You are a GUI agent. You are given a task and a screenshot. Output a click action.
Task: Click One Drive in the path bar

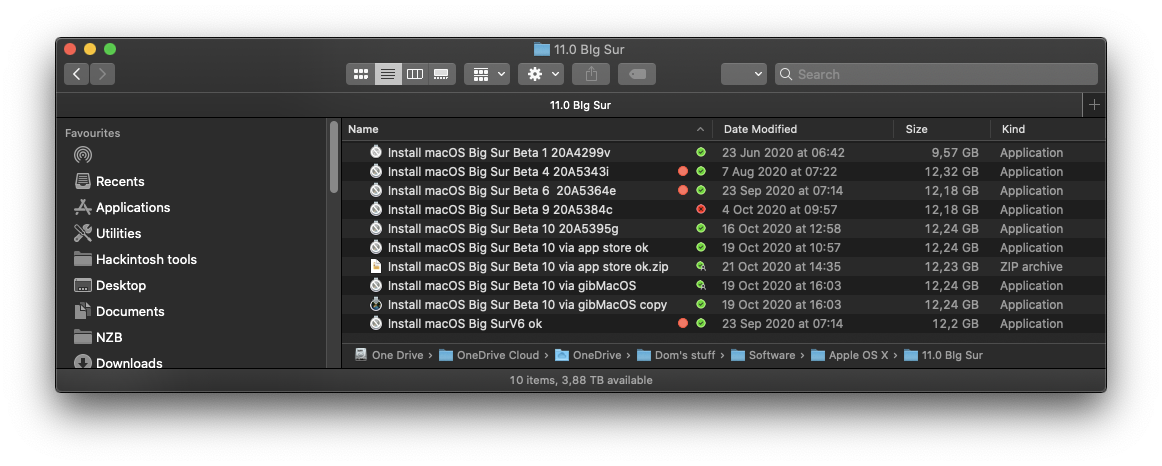coord(389,355)
